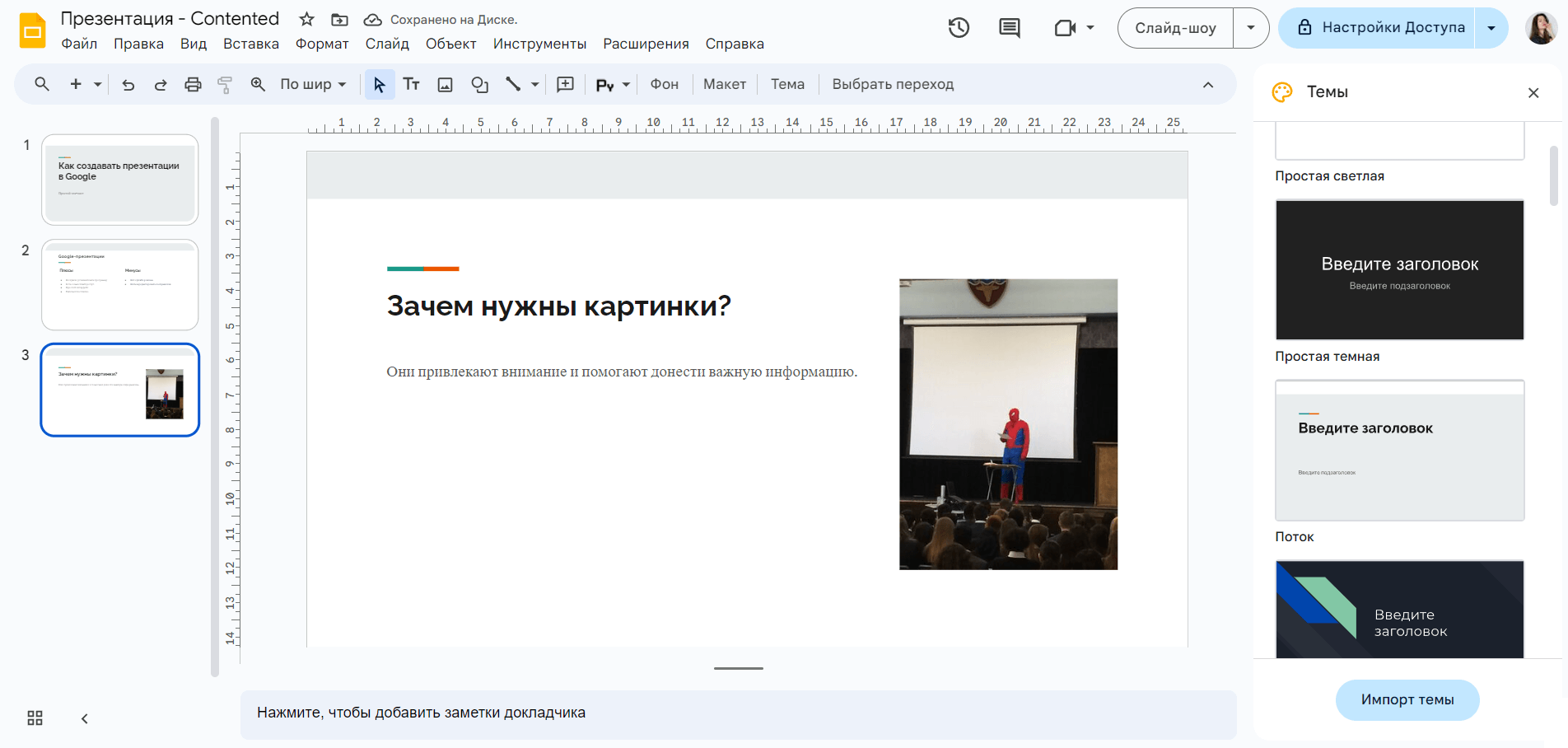Print the presentation
The width and height of the screenshot is (1568, 748).
(x=193, y=84)
